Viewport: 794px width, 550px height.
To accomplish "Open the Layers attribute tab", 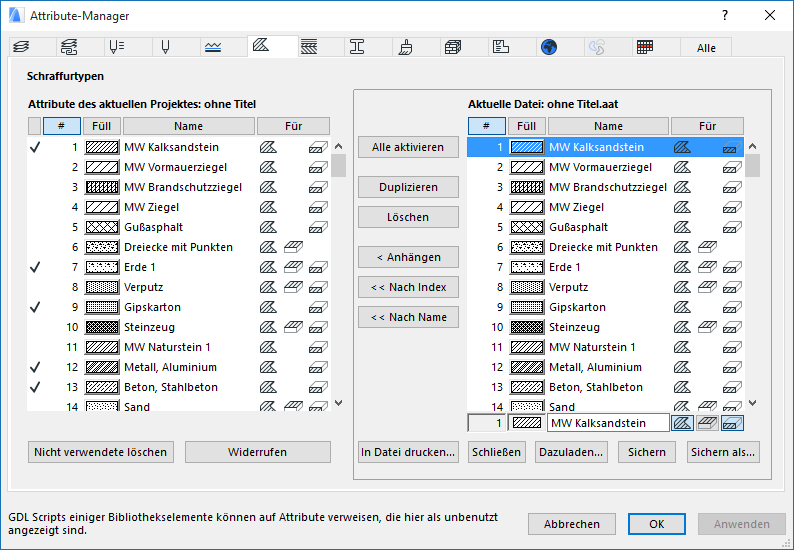I will [22, 47].
